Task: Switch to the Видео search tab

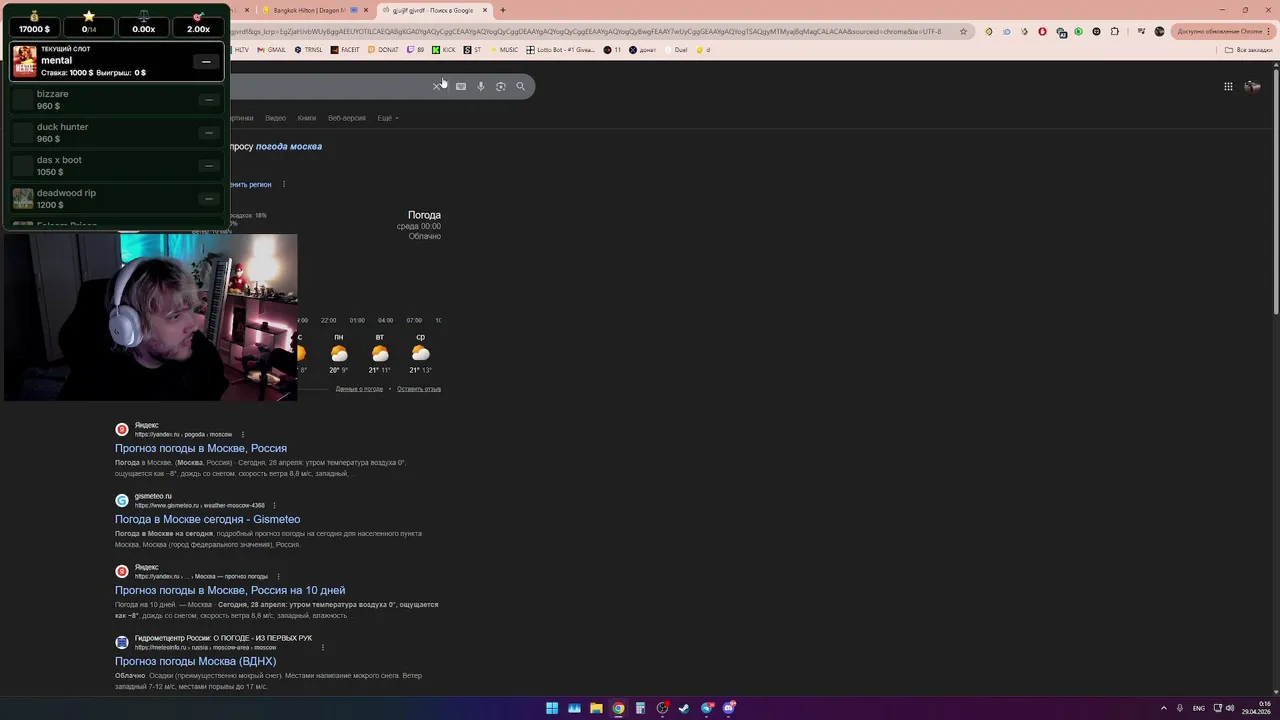Action: [x=275, y=118]
